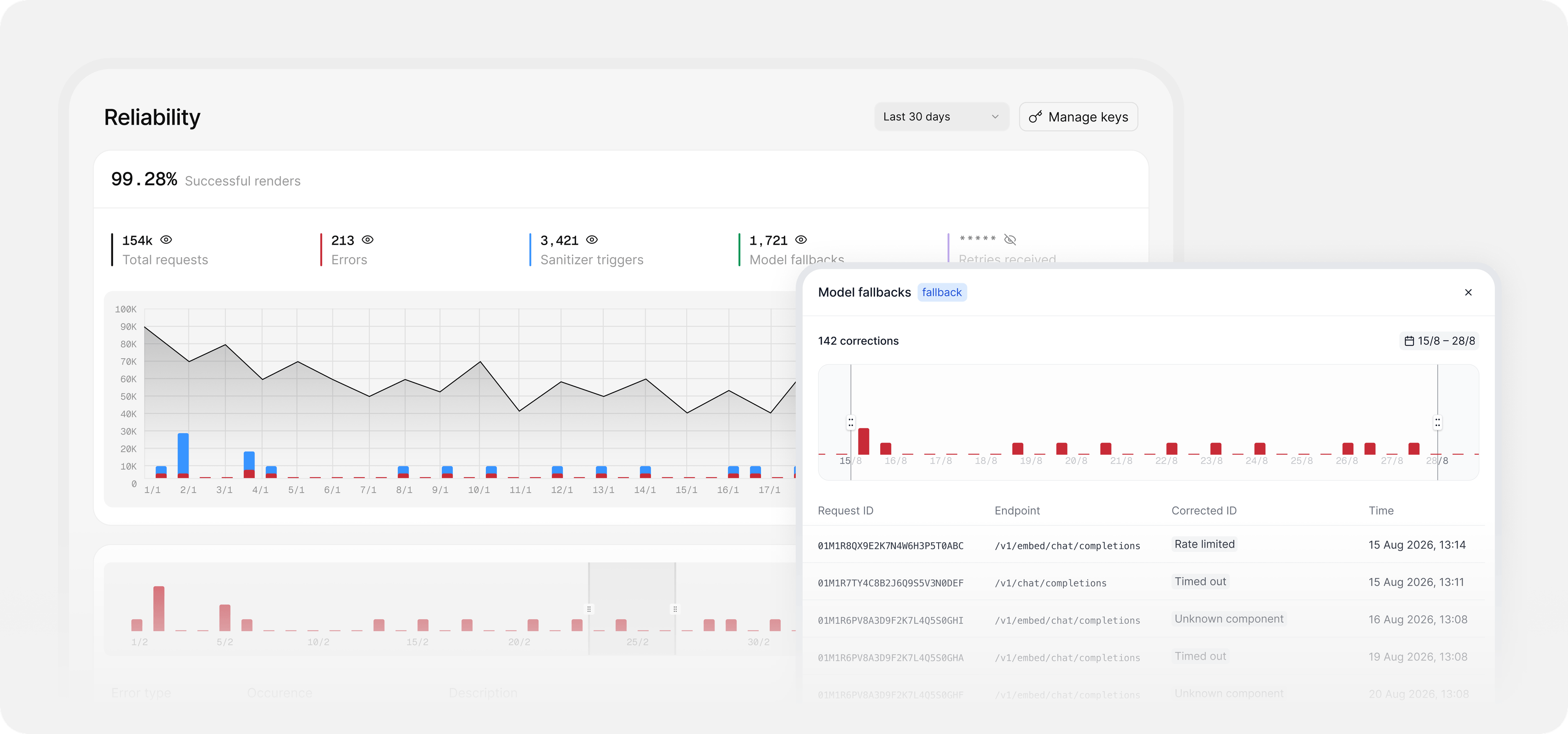Click the 16 Aug 2026, 13:08 time cell
The image size is (1568, 734).
pyautogui.click(x=1418, y=619)
